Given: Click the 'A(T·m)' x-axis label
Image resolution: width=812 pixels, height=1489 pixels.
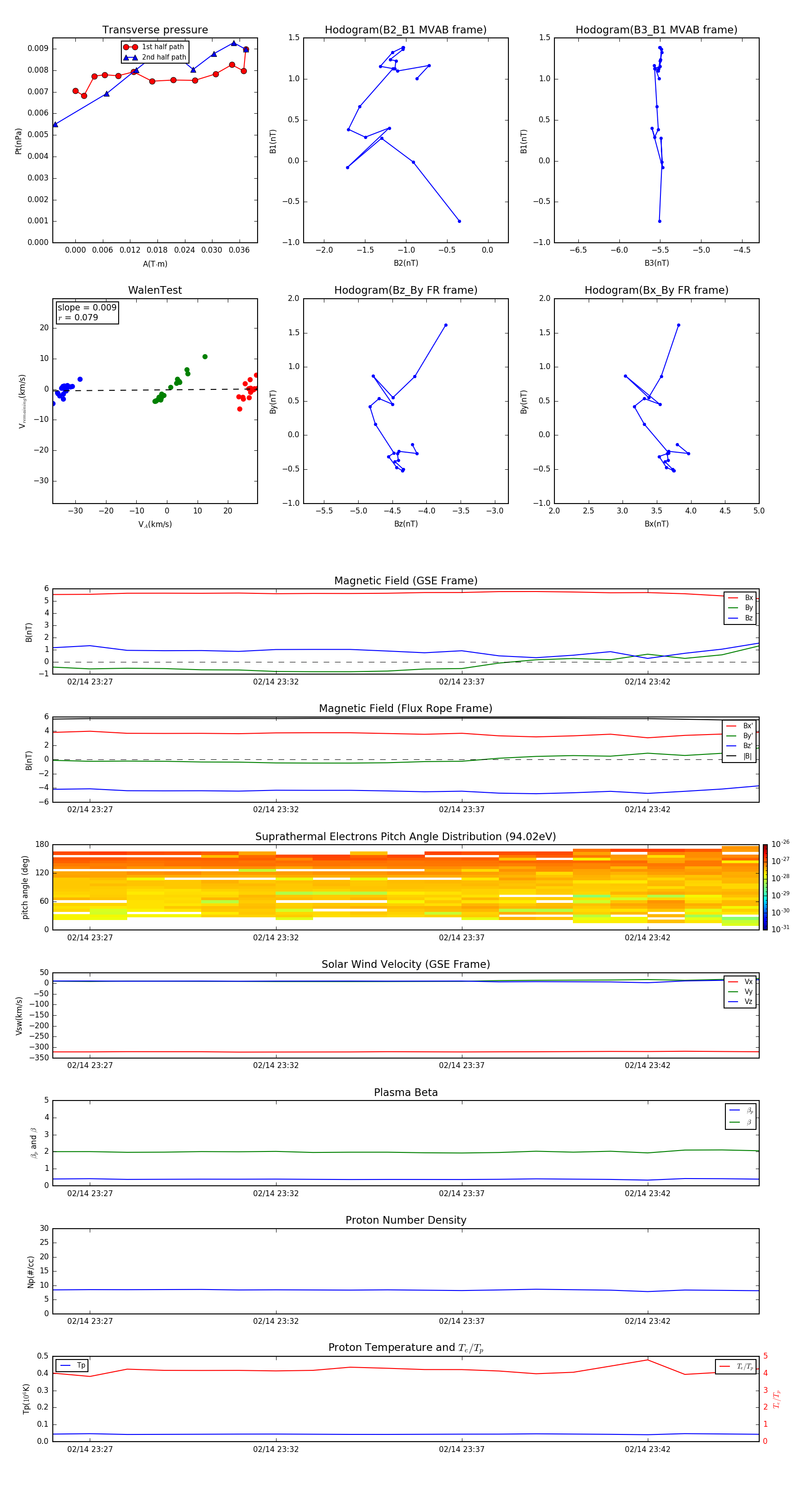Looking at the screenshot, I should (x=155, y=264).
